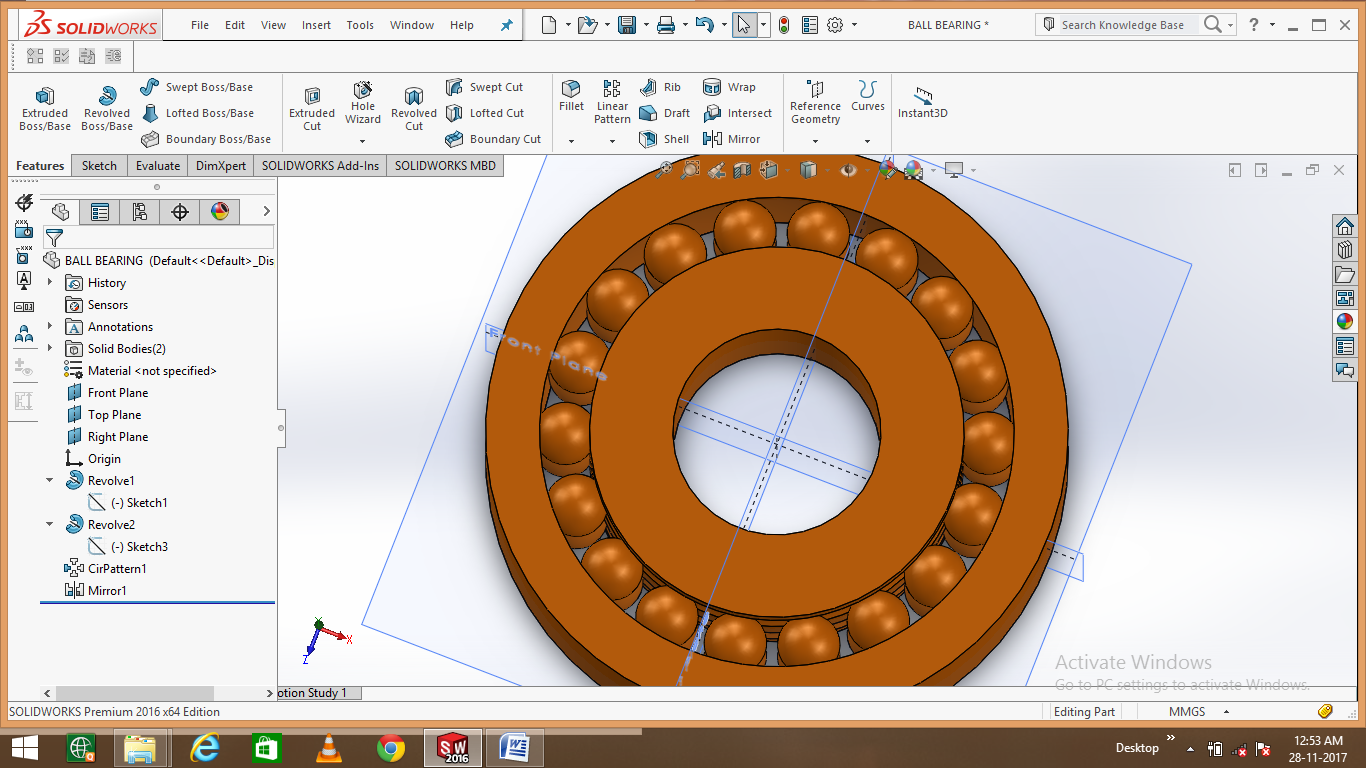Open the Reference Geometry tool
The image size is (1366, 768).
(x=815, y=105)
